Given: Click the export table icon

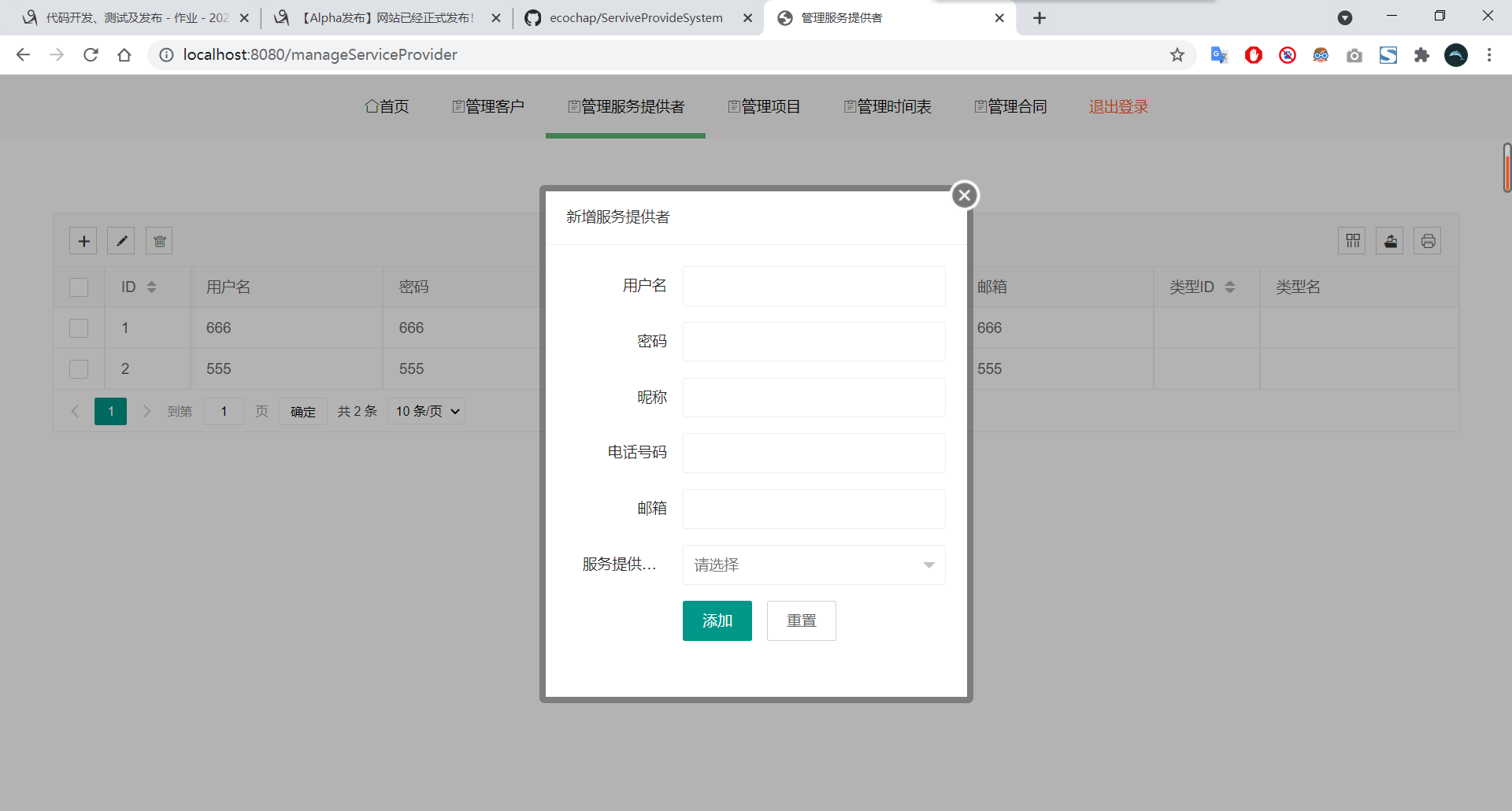Looking at the screenshot, I should click(1390, 241).
